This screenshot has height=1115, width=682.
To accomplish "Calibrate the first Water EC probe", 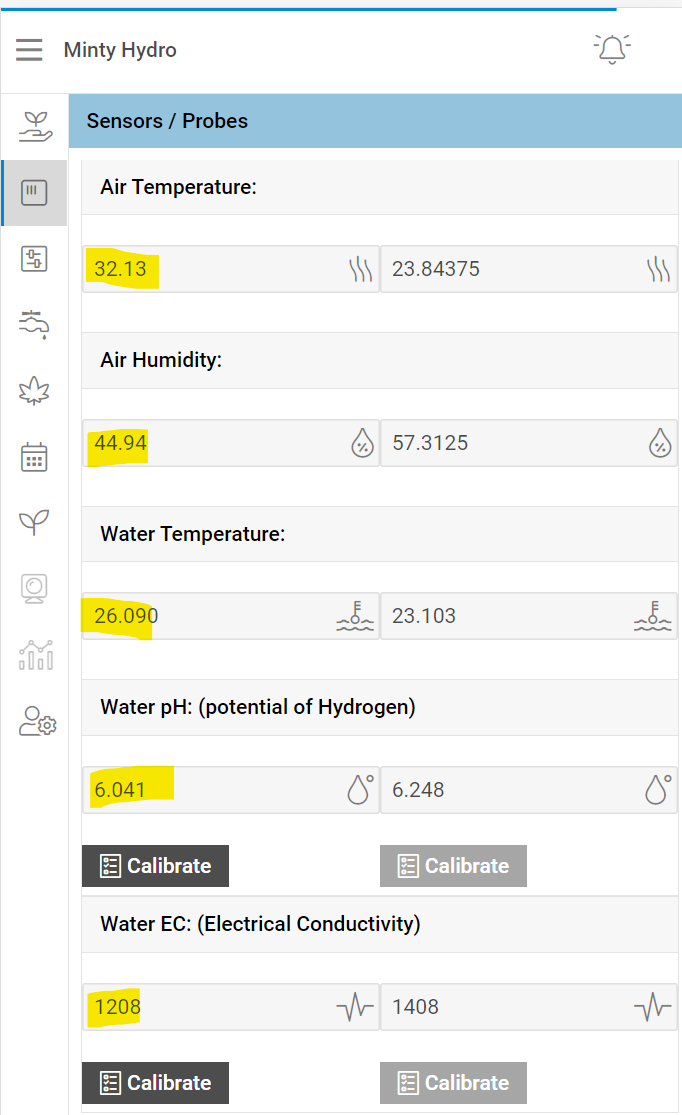I will (x=155, y=1083).
